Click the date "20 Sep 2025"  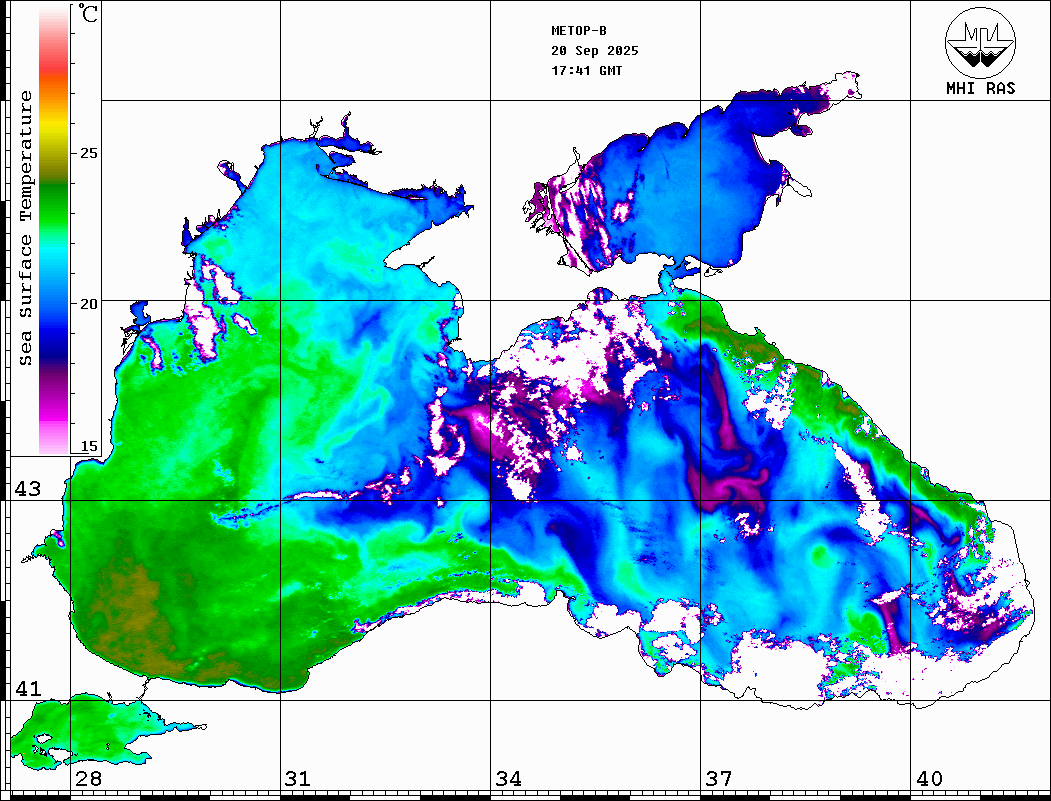point(594,51)
